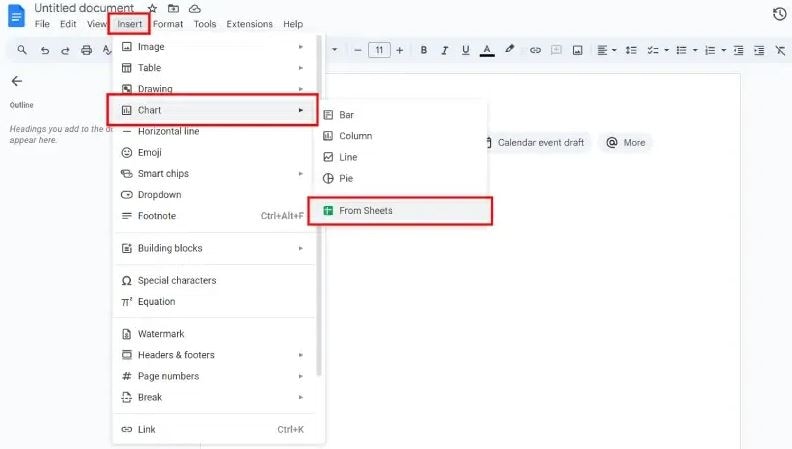Increase the font size

400,50
